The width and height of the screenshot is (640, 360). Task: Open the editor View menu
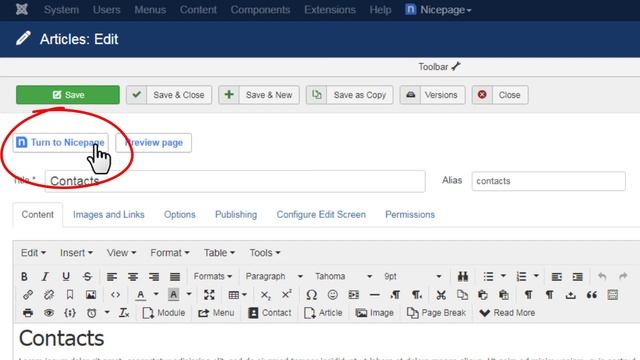121,253
